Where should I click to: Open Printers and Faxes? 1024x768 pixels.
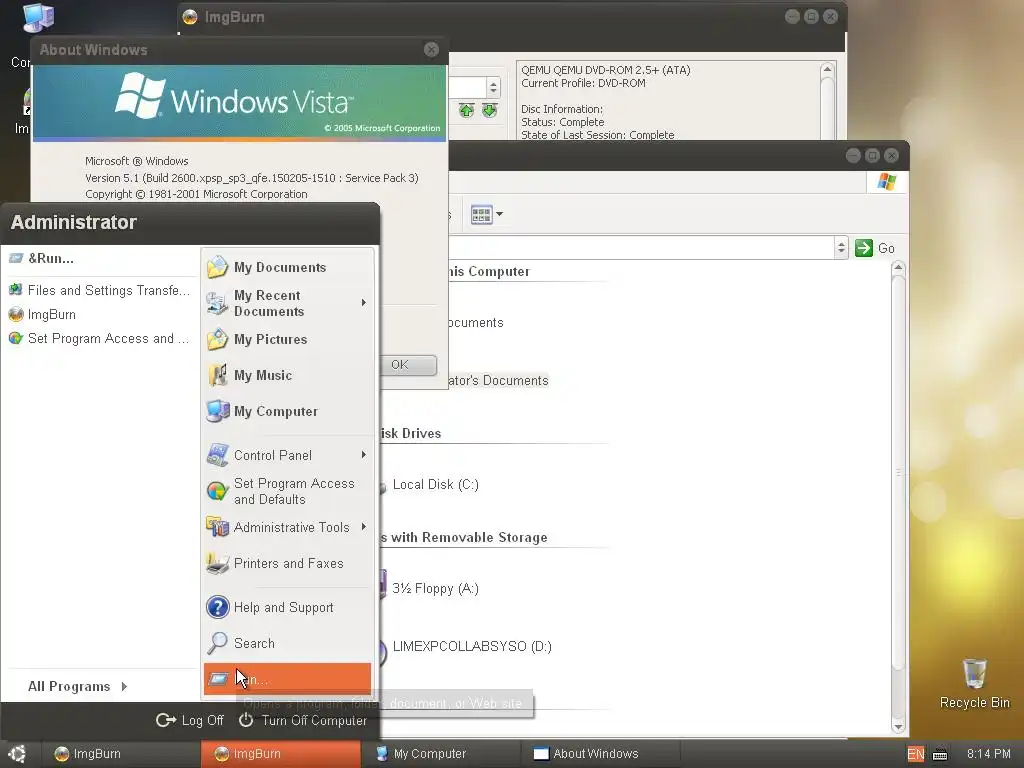287,563
